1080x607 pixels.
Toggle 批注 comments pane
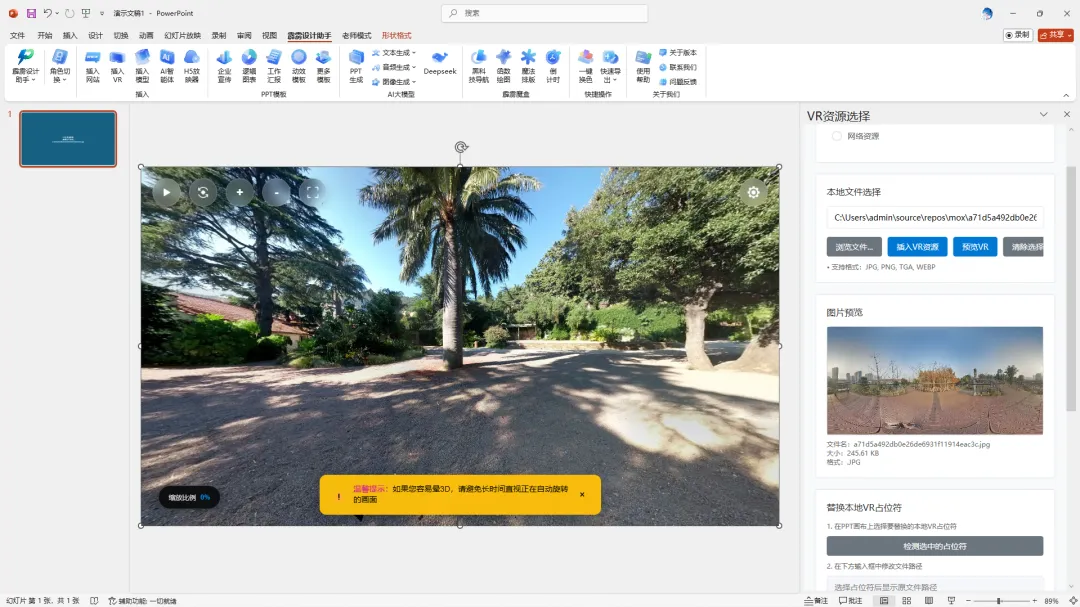[851, 601]
